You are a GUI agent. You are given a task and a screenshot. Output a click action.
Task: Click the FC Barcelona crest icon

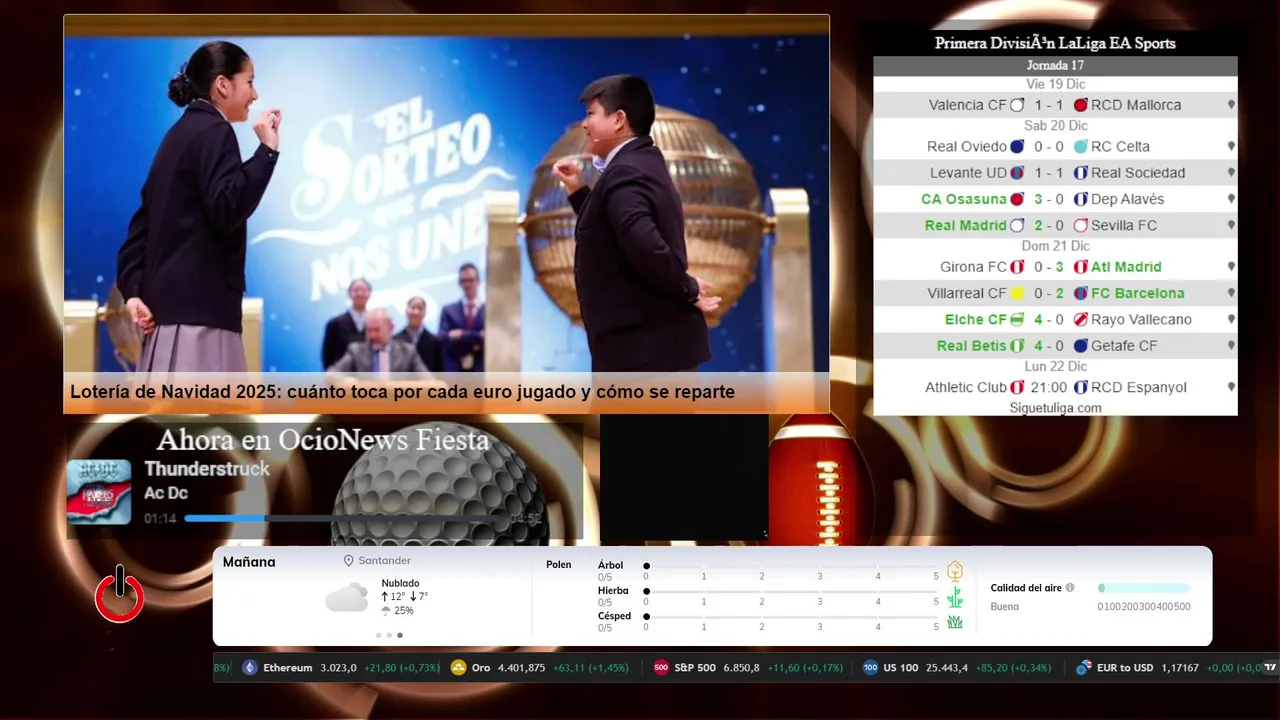1080,294
